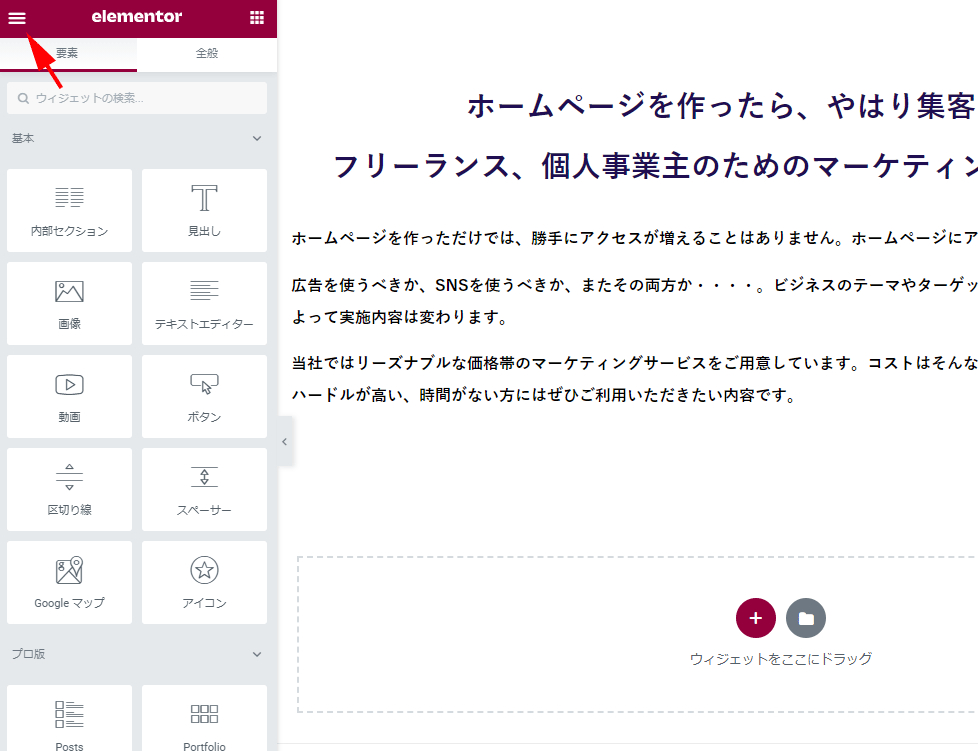Click the widget search field
978x751 pixels.
point(137,98)
